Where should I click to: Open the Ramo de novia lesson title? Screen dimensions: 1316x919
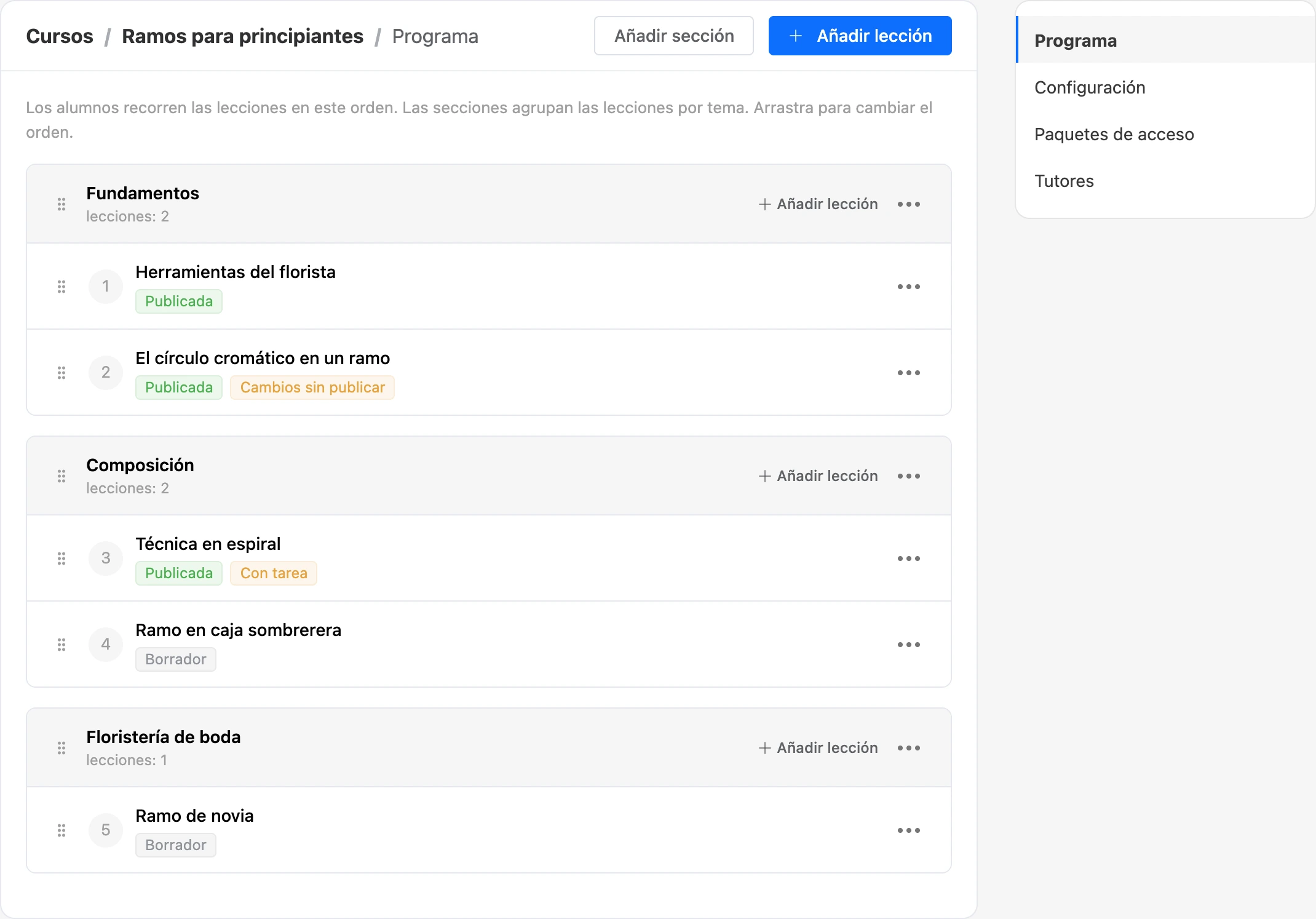194,816
